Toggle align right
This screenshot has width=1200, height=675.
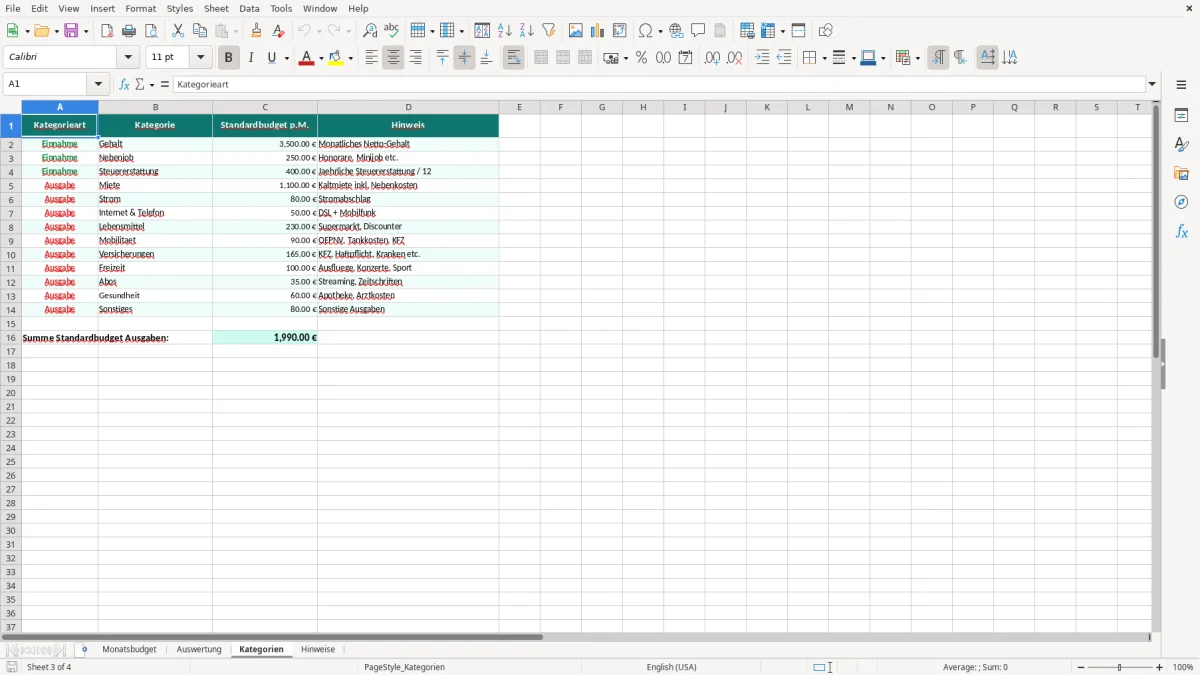[415, 58]
